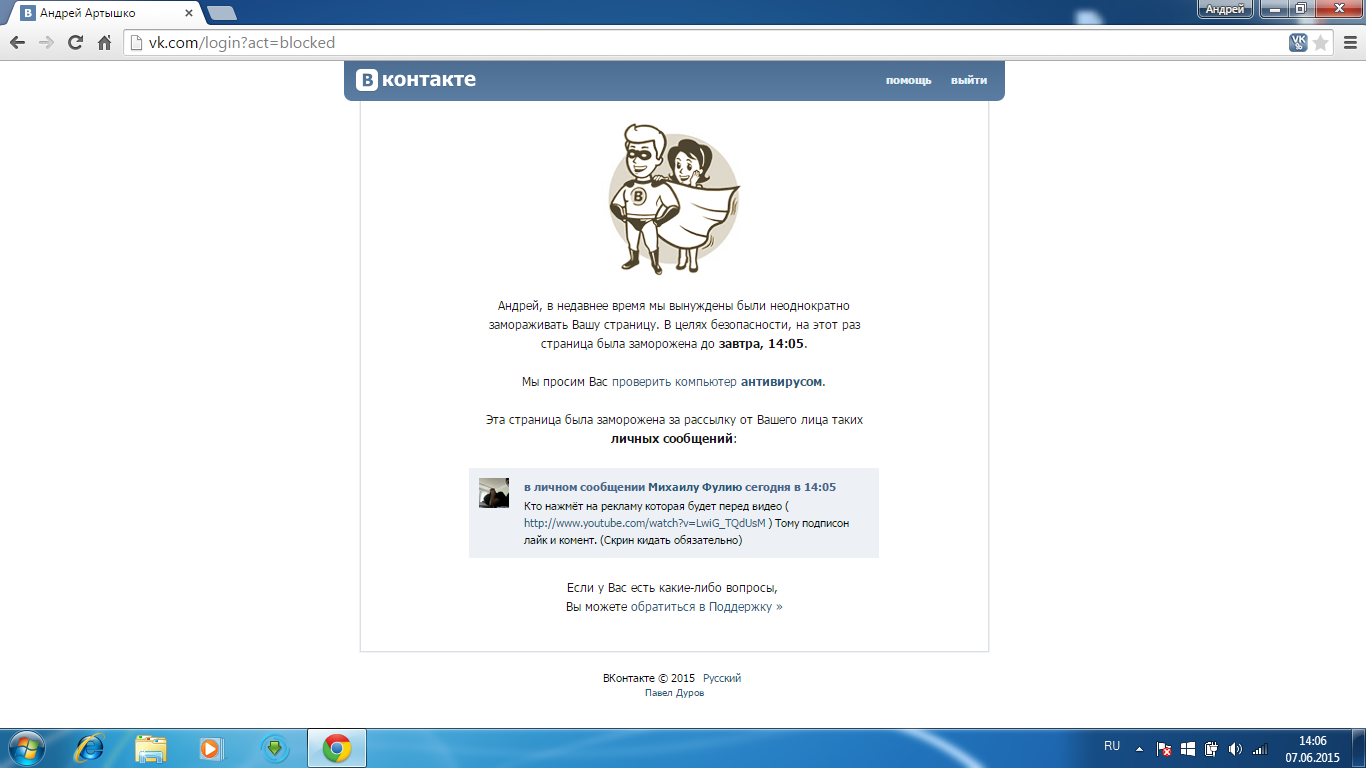Click the ВКонтакте logo in header

tap(416, 80)
